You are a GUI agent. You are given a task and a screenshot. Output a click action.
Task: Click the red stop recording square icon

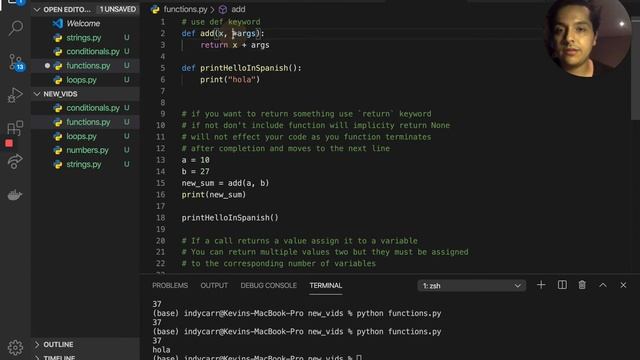(x=9, y=143)
